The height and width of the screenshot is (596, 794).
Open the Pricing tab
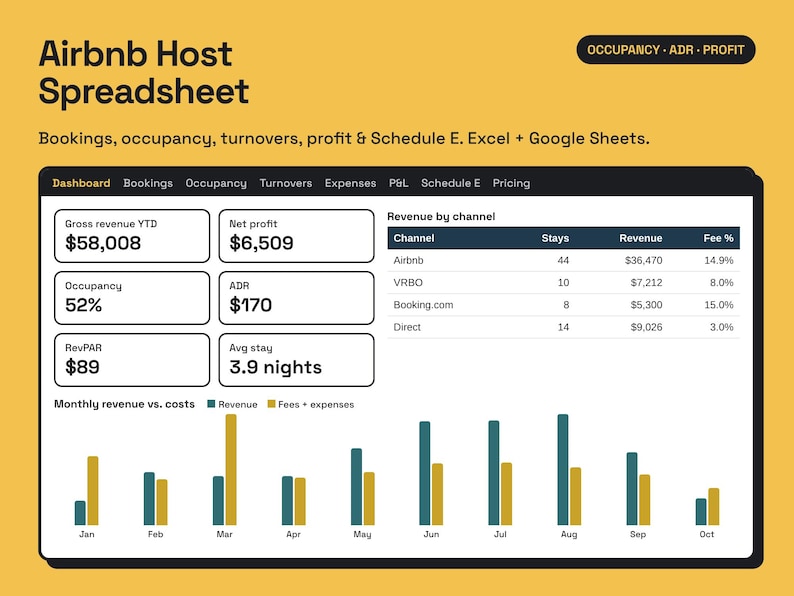click(511, 183)
